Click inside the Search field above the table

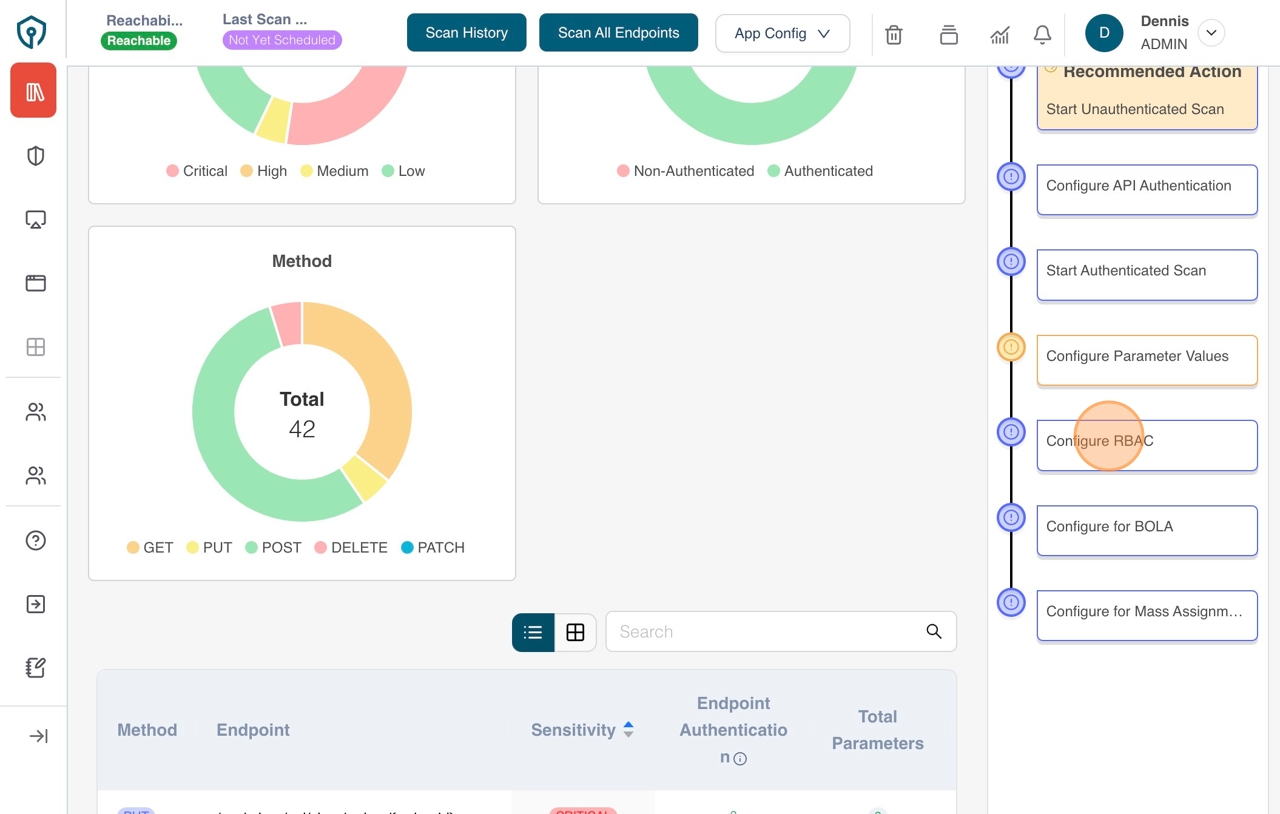[x=770, y=632]
